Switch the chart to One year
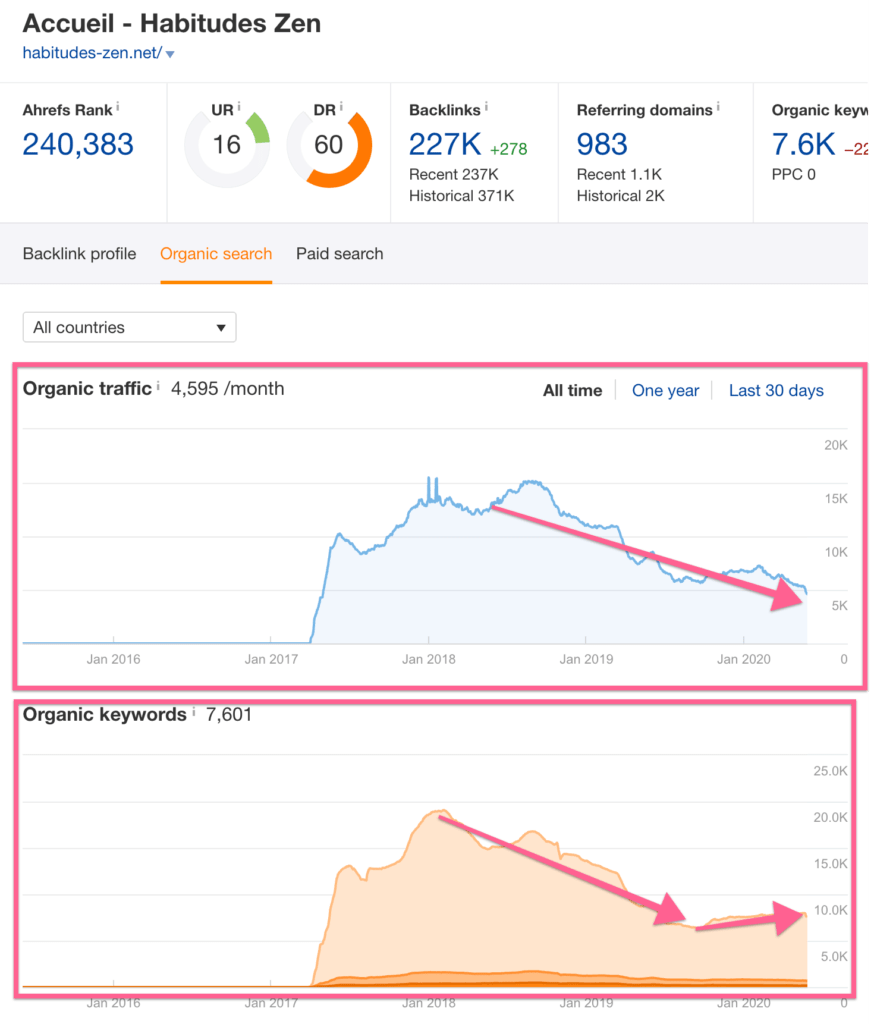The height and width of the screenshot is (1024, 874). tap(665, 391)
